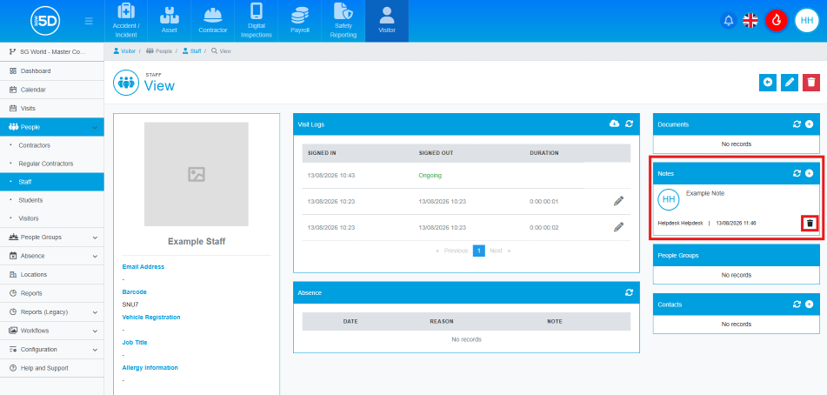Edit visit log with duration 0:00:00:02
This screenshot has width=827, height=395.
click(x=619, y=227)
